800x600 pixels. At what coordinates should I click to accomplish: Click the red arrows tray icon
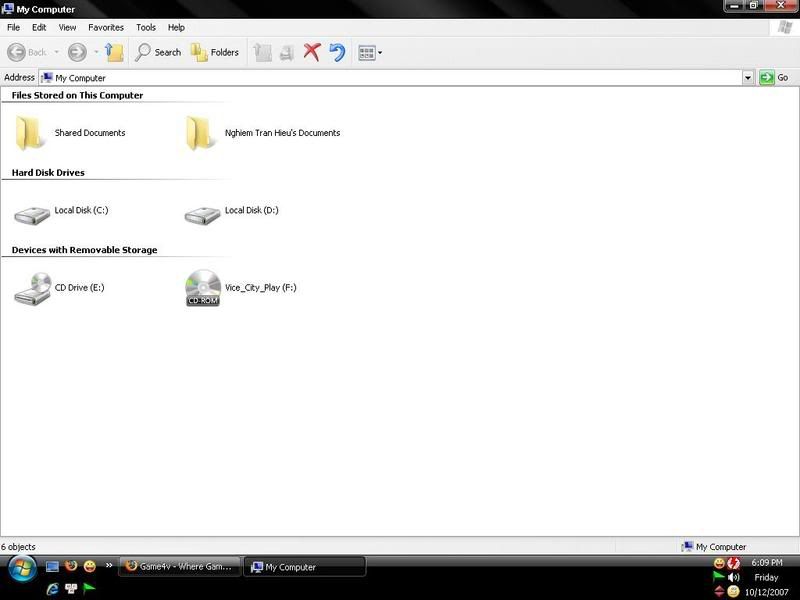coord(719,592)
